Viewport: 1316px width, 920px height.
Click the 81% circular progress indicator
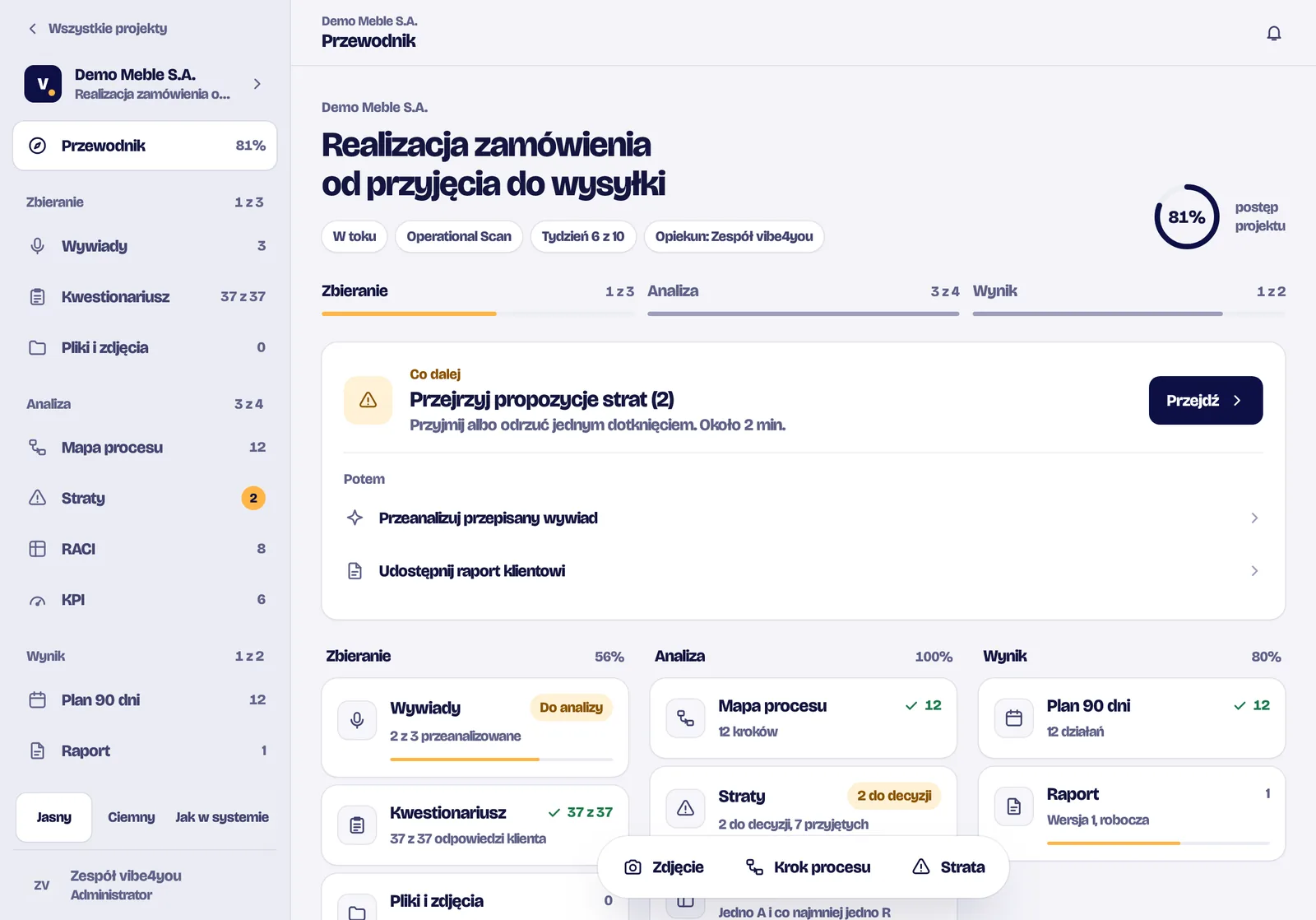click(1187, 217)
